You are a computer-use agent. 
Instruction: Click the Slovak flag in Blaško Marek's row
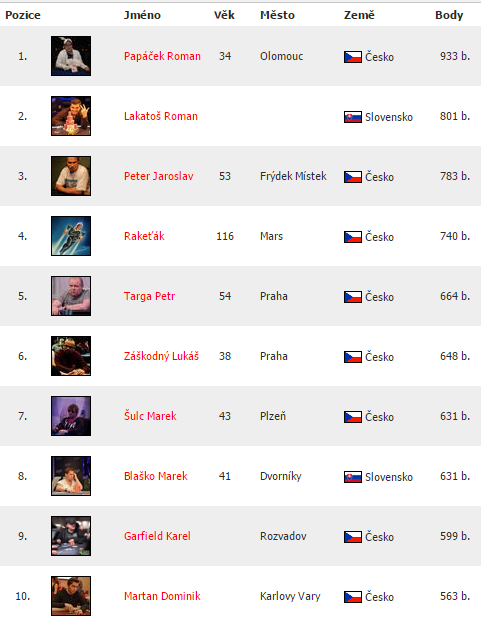[x=353, y=477]
